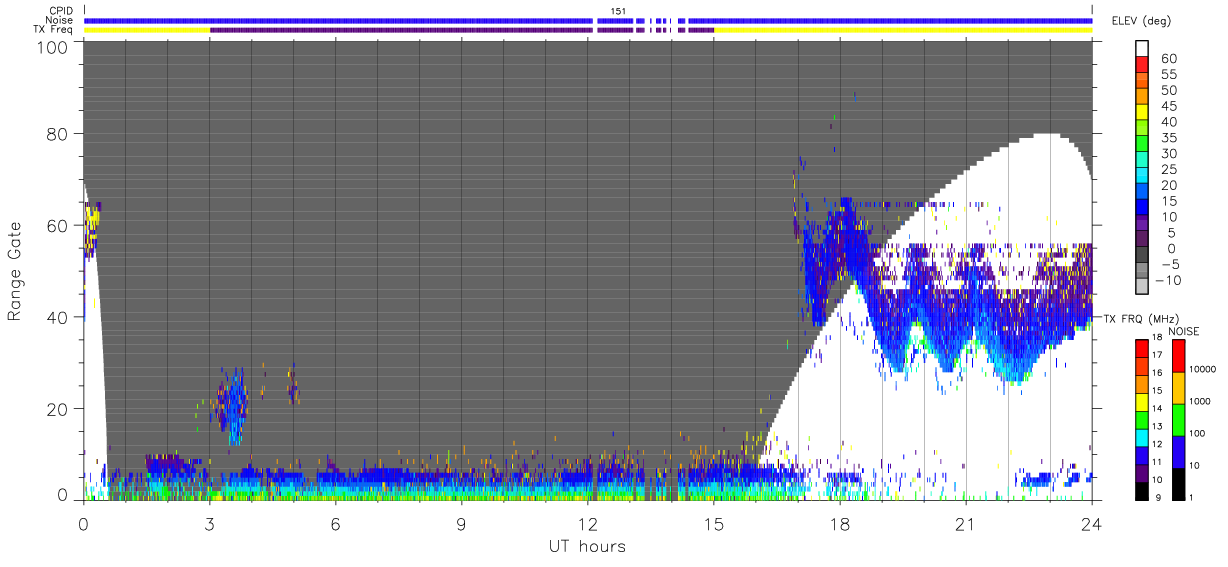Click the UT hours axis title
This screenshot has height=567, width=1228.
586,546
